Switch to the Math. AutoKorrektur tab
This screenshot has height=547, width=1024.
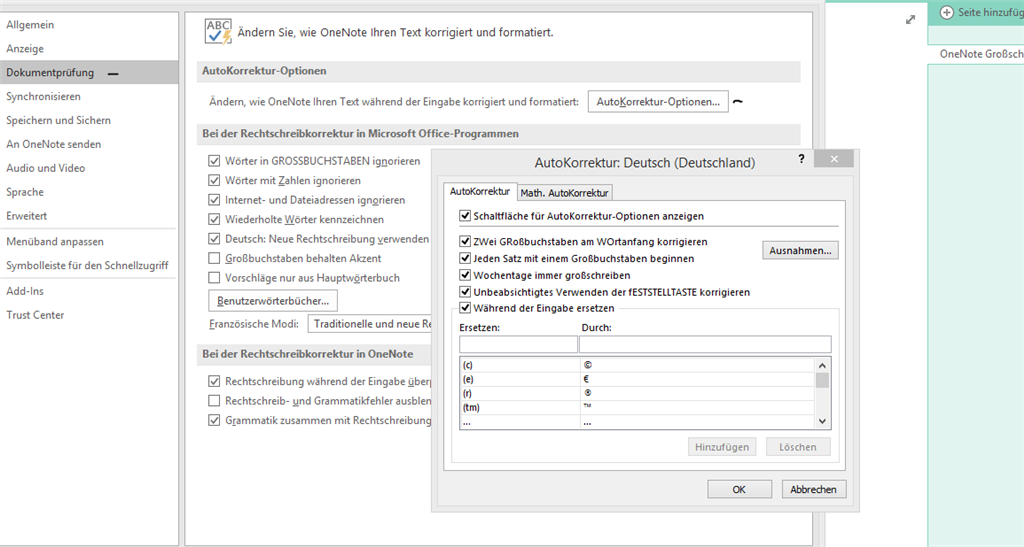click(564, 193)
